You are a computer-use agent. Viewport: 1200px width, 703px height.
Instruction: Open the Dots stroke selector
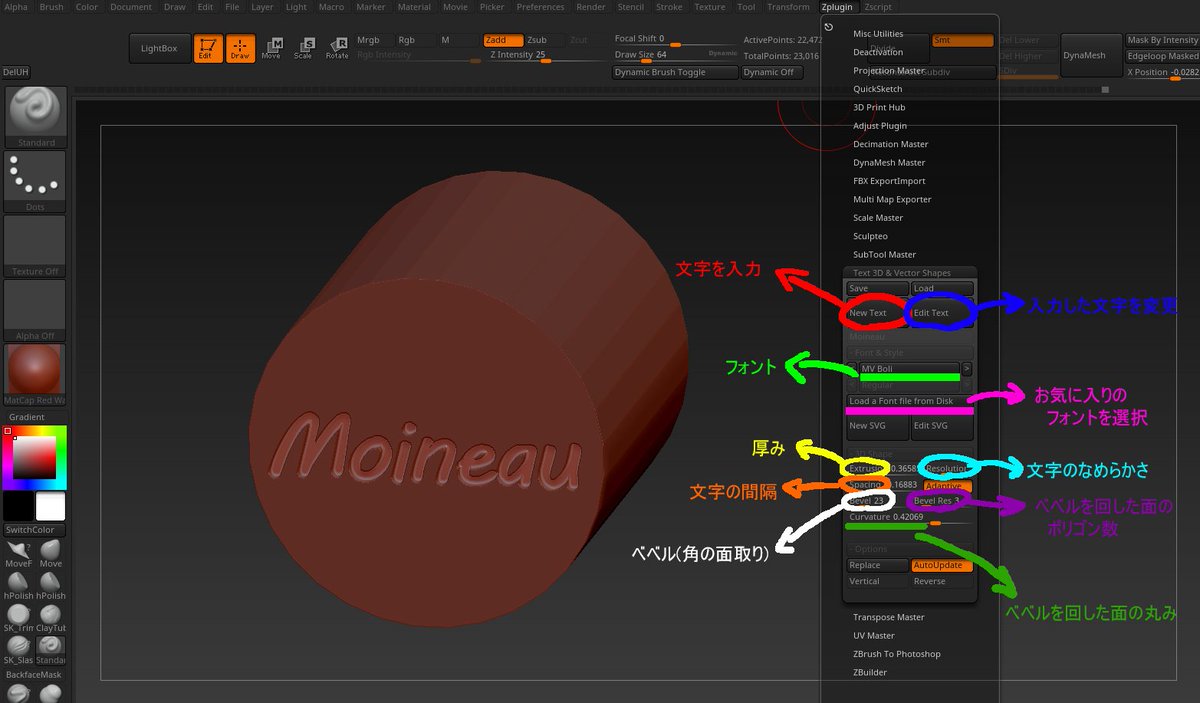[x=35, y=181]
